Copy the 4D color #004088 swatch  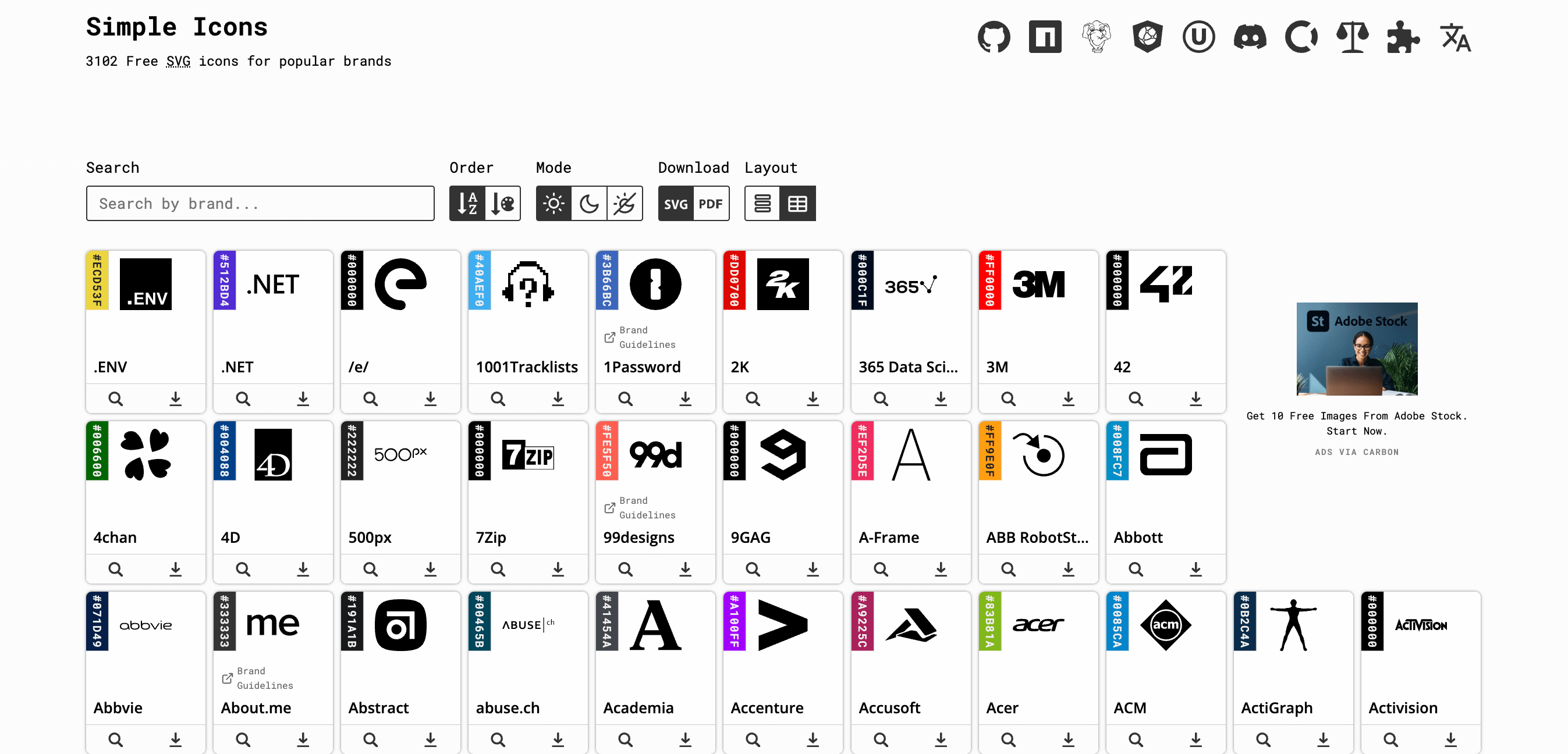tap(225, 451)
